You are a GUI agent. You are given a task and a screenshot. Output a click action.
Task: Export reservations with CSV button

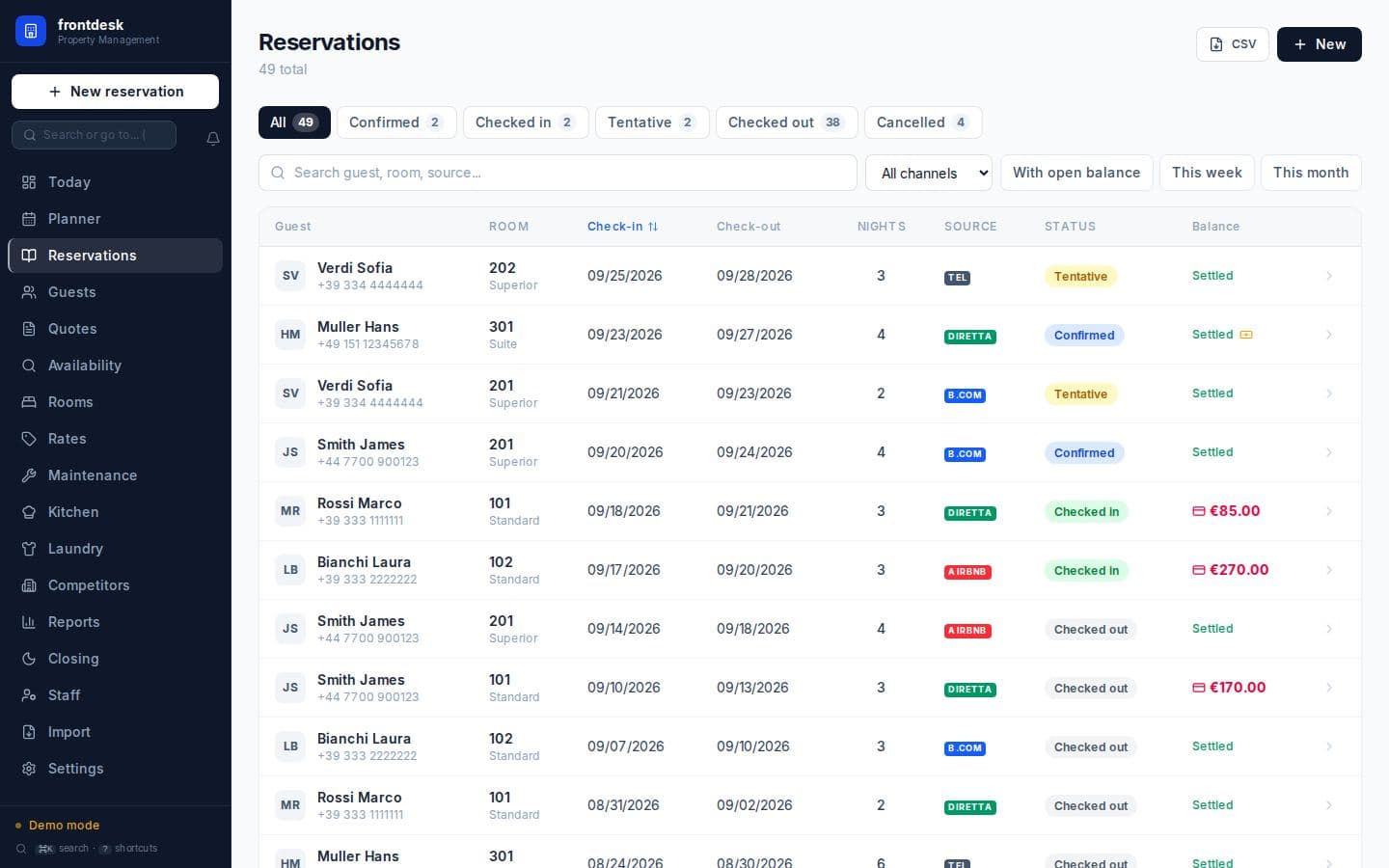[x=1233, y=44]
